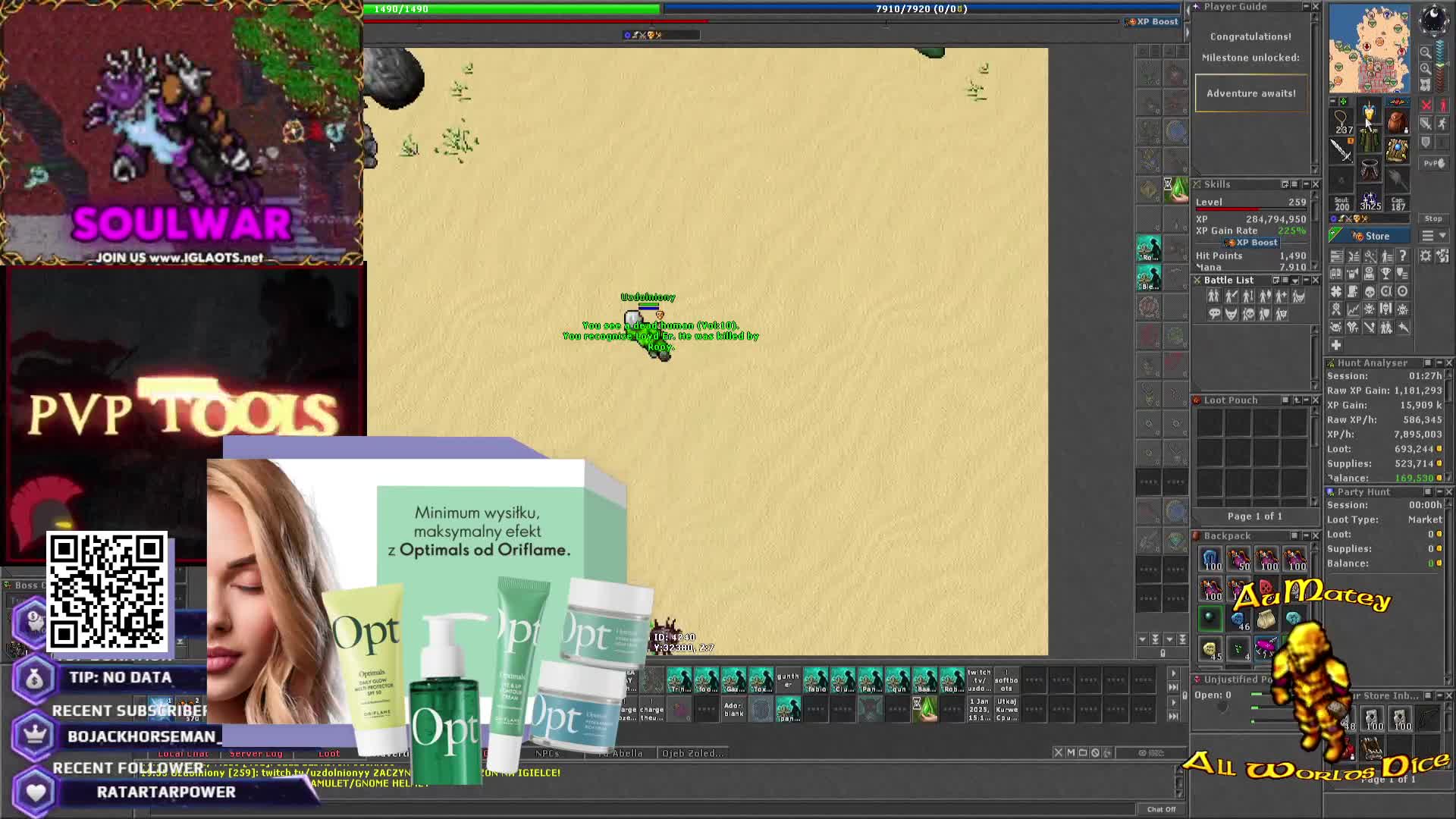This screenshot has height=819, width=1456.
Task: Toggle the shield defensive combat mode
Action: (x=1426, y=142)
